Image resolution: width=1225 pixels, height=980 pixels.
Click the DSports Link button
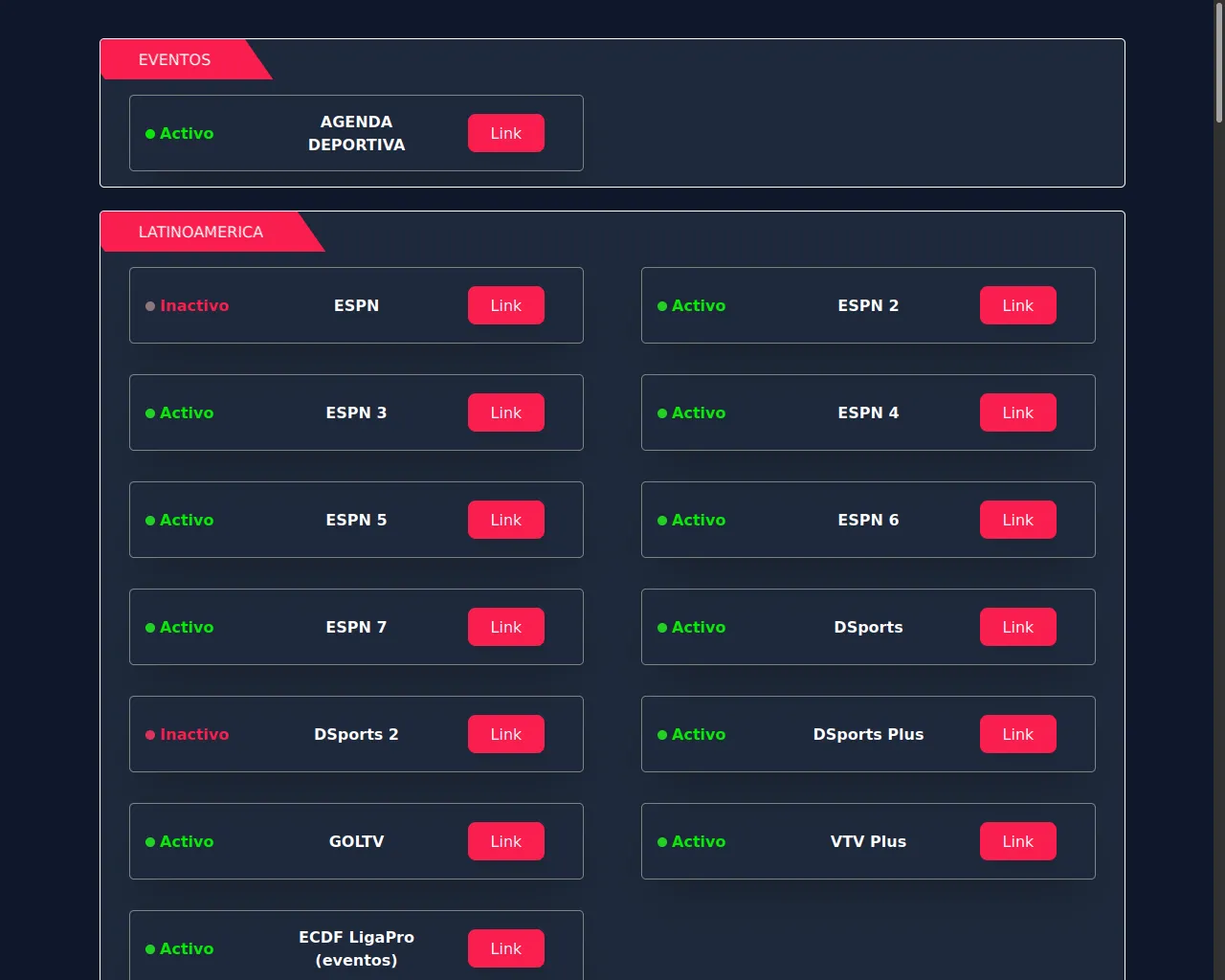click(x=1018, y=627)
